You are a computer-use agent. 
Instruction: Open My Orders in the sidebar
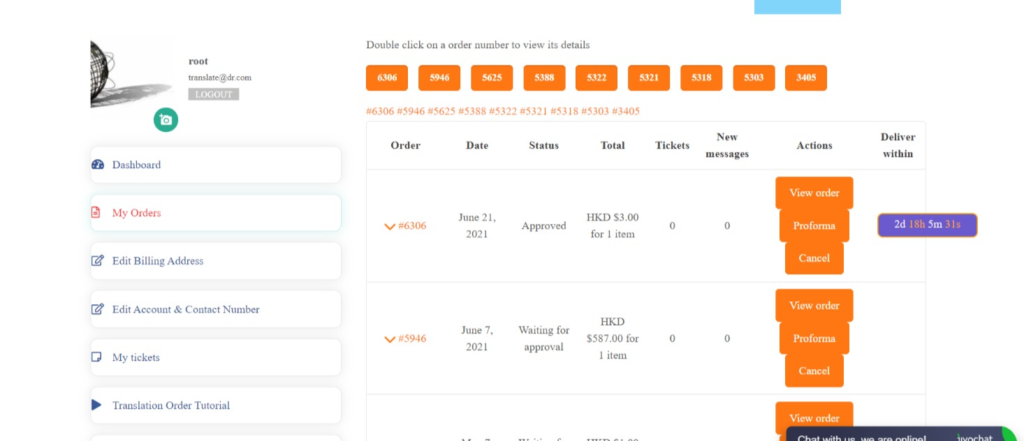click(216, 212)
